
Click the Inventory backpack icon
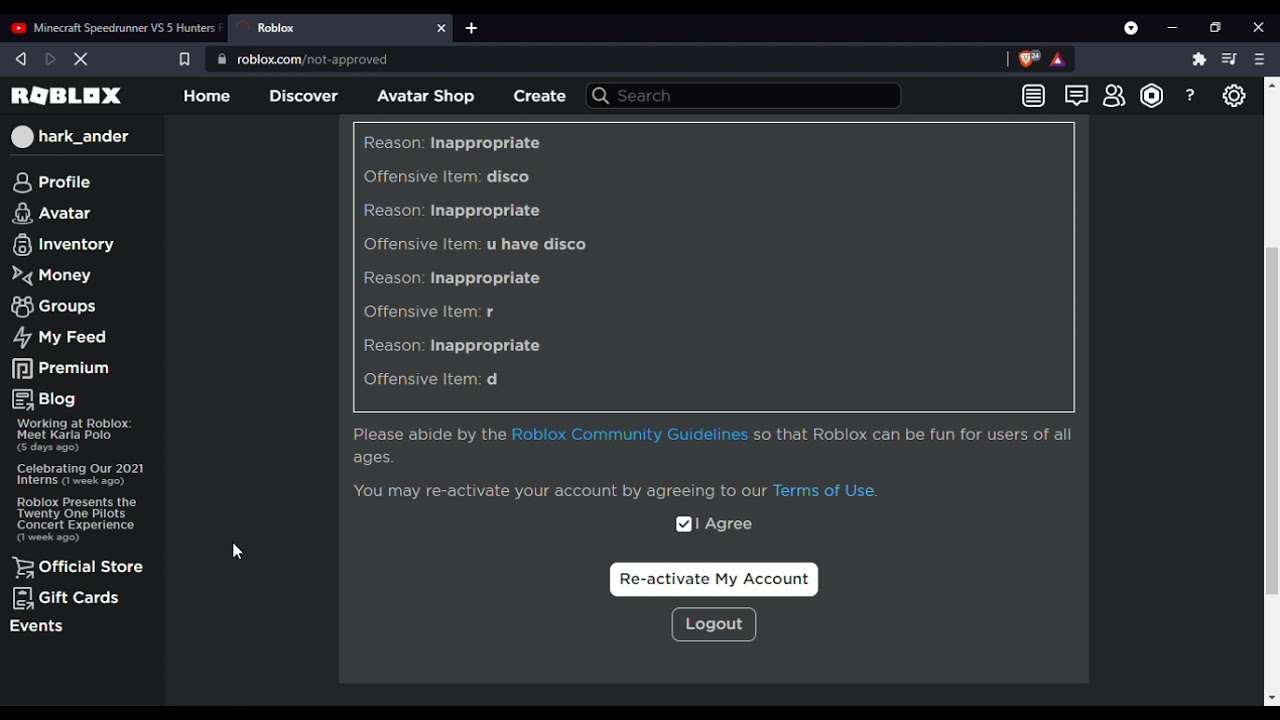coord(22,245)
